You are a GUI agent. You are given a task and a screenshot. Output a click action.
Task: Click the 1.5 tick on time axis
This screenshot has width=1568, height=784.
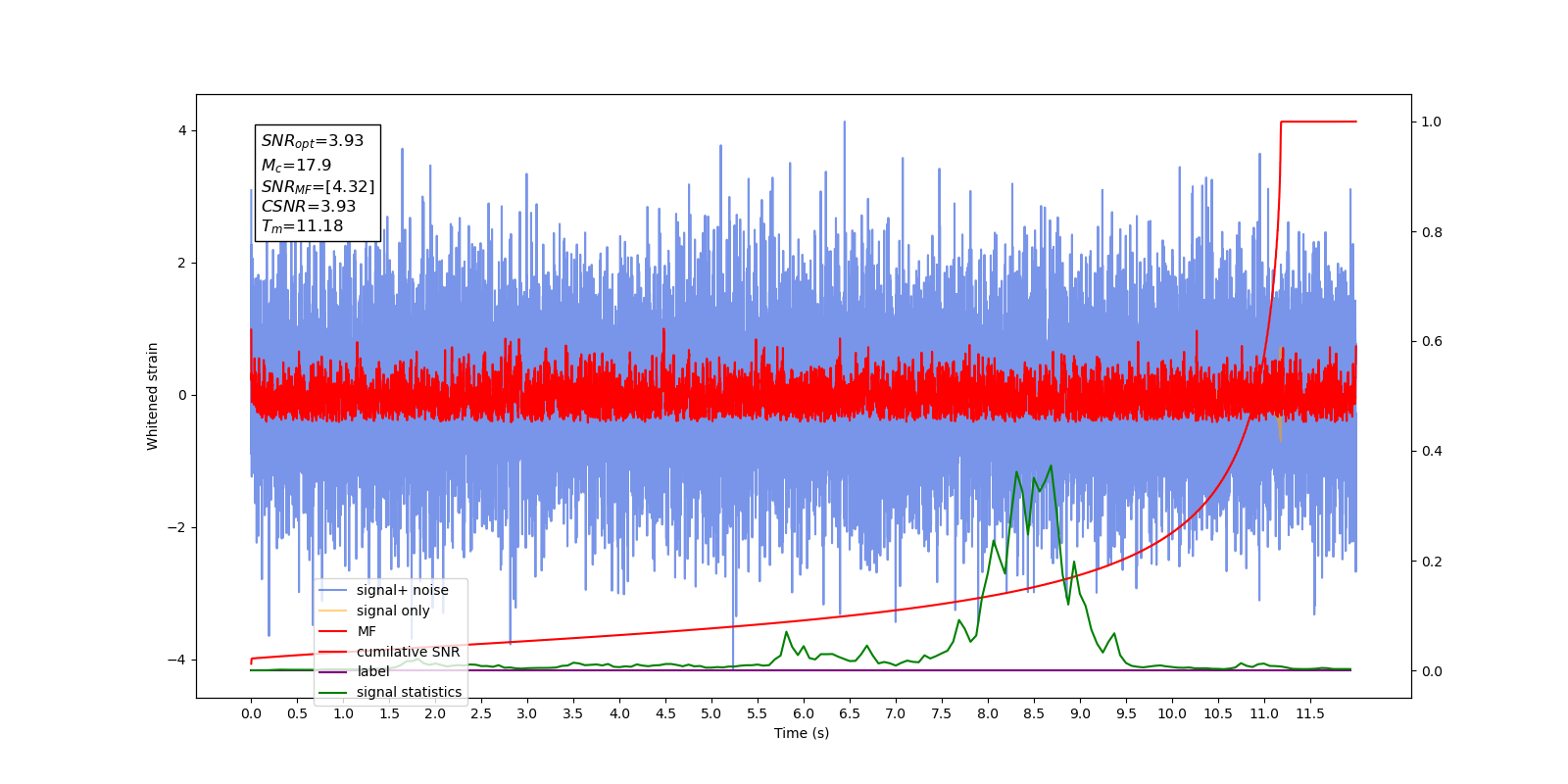click(x=389, y=713)
